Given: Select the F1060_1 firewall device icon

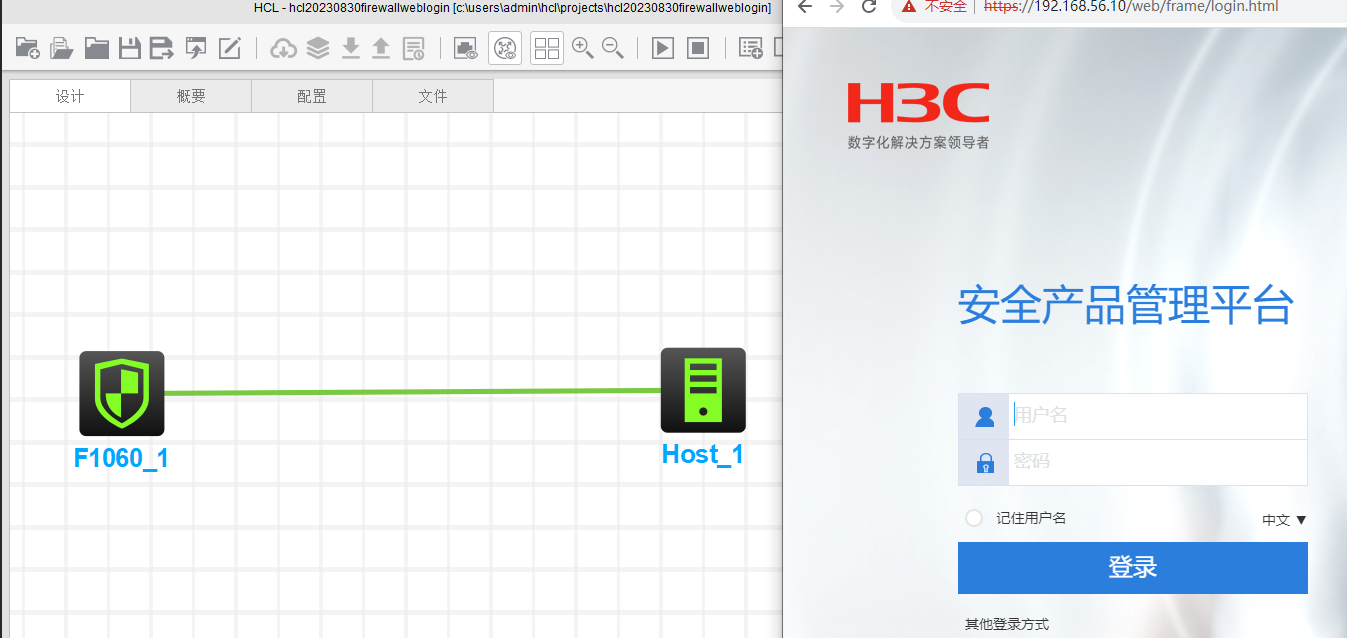Looking at the screenshot, I should point(122,393).
